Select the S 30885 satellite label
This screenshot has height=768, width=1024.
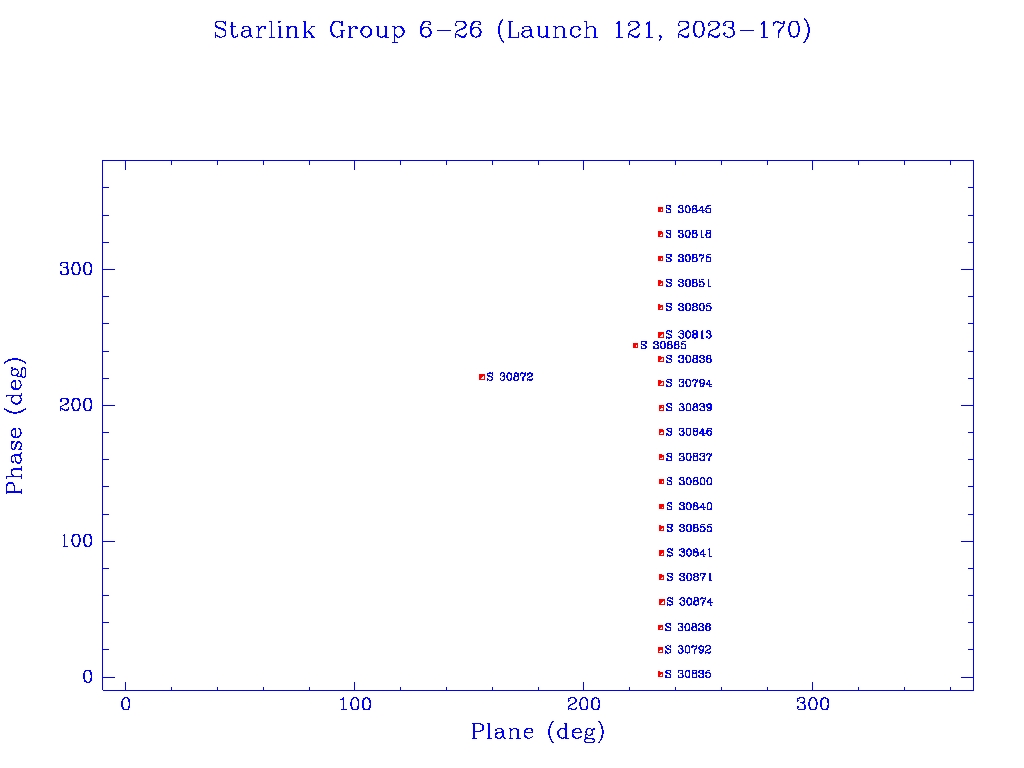pos(663,345)
